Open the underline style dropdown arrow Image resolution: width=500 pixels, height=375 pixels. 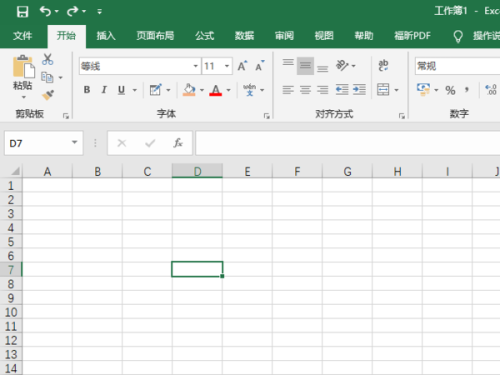[x=135, y=90]
